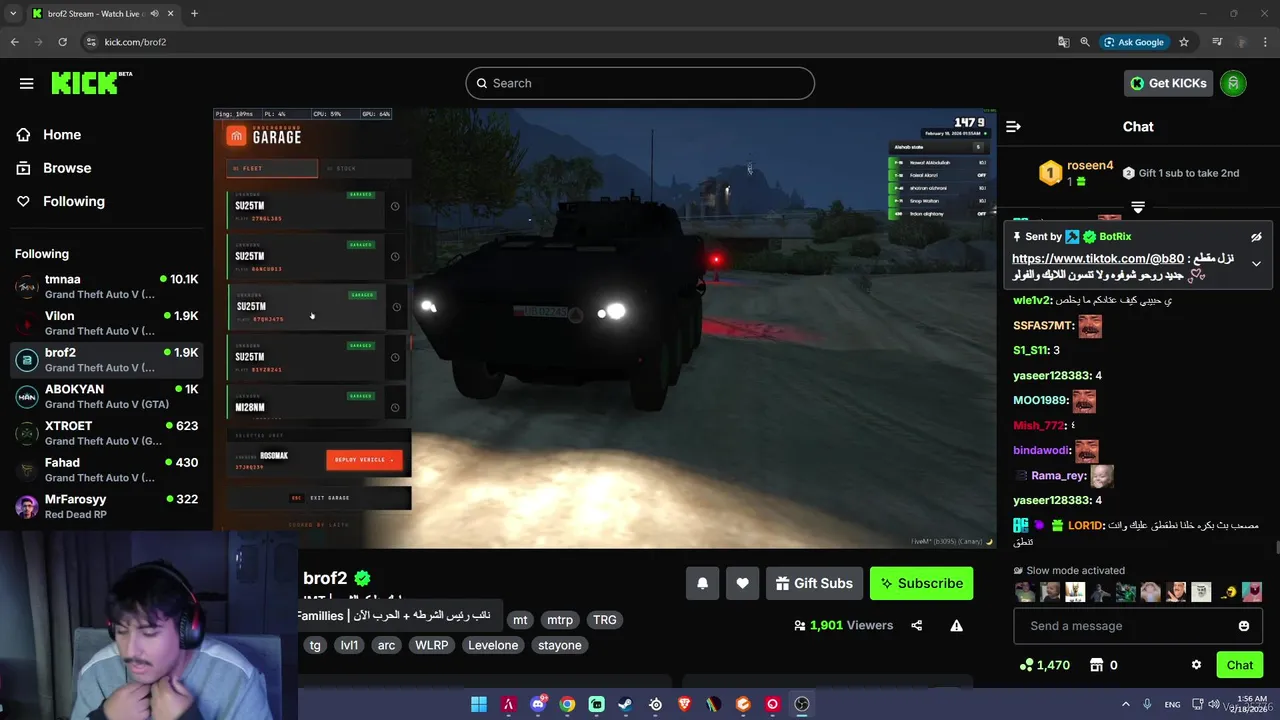Click the TRG tag
1280x720 pixels.
point(605,620)
